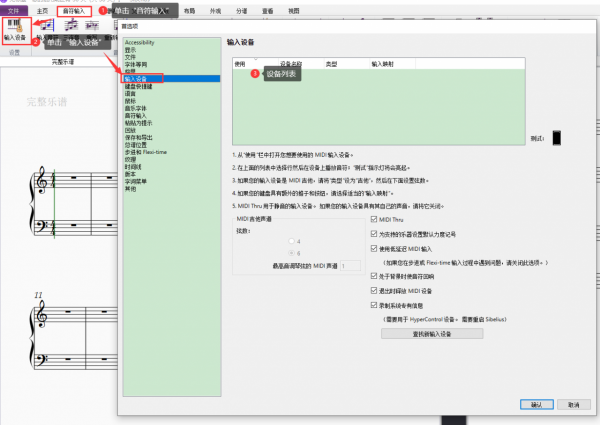The width and height of the screenshot is (600, 425).
Task: Switch to the 视图 view tab
Action: [x=293, y=11]
